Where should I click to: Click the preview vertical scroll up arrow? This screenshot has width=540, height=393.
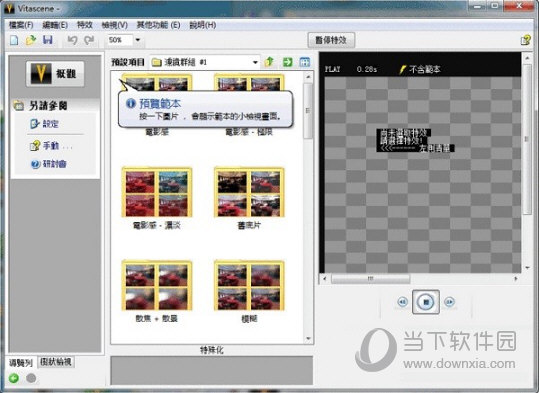click(x=527, y=58)
